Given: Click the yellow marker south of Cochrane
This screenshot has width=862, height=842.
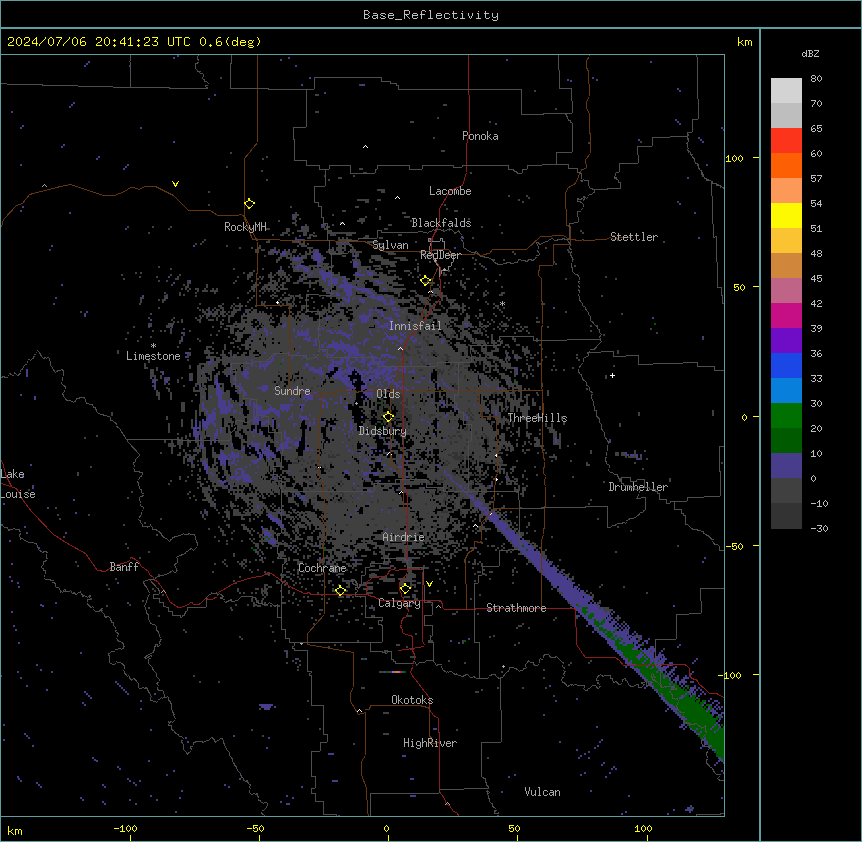Looking at the screenshot, I should (x=341, y=591).
